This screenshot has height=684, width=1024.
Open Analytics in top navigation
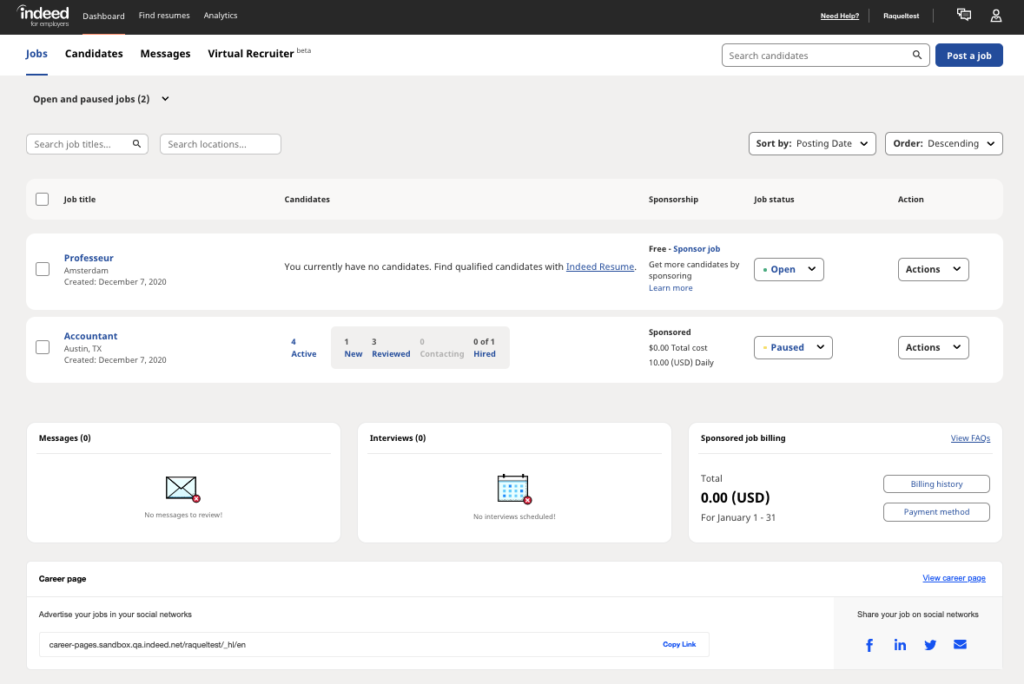[220, 15]
